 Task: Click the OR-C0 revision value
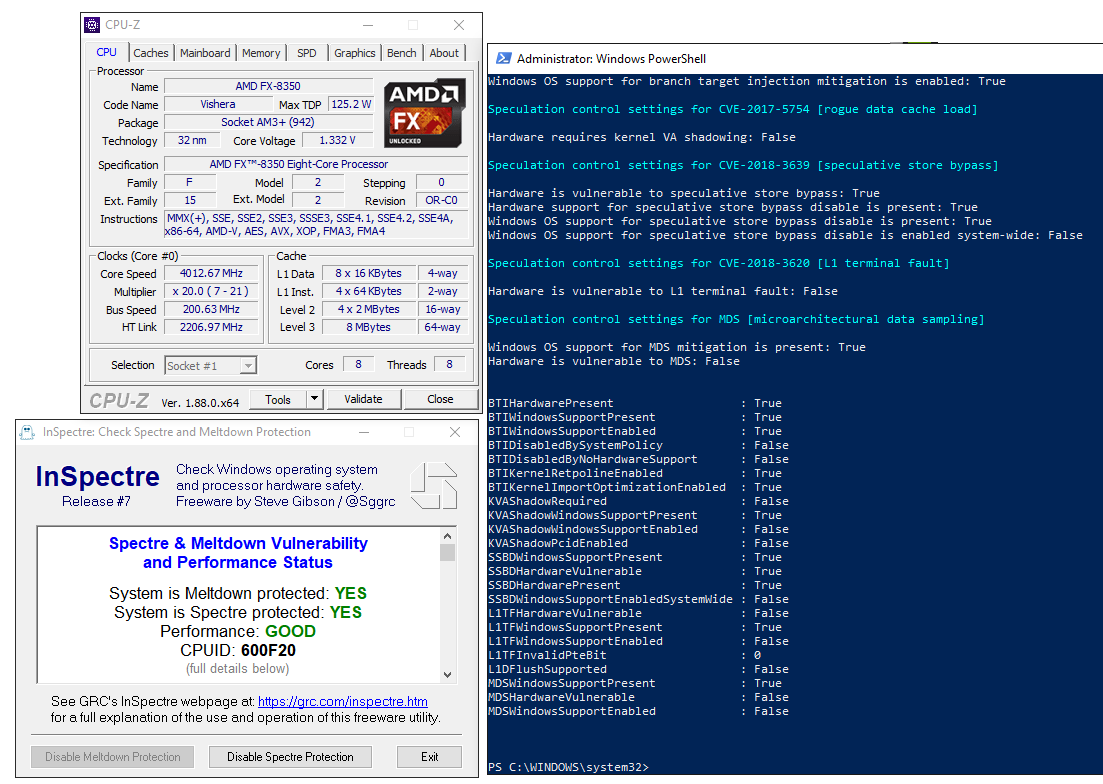point(442,200)
